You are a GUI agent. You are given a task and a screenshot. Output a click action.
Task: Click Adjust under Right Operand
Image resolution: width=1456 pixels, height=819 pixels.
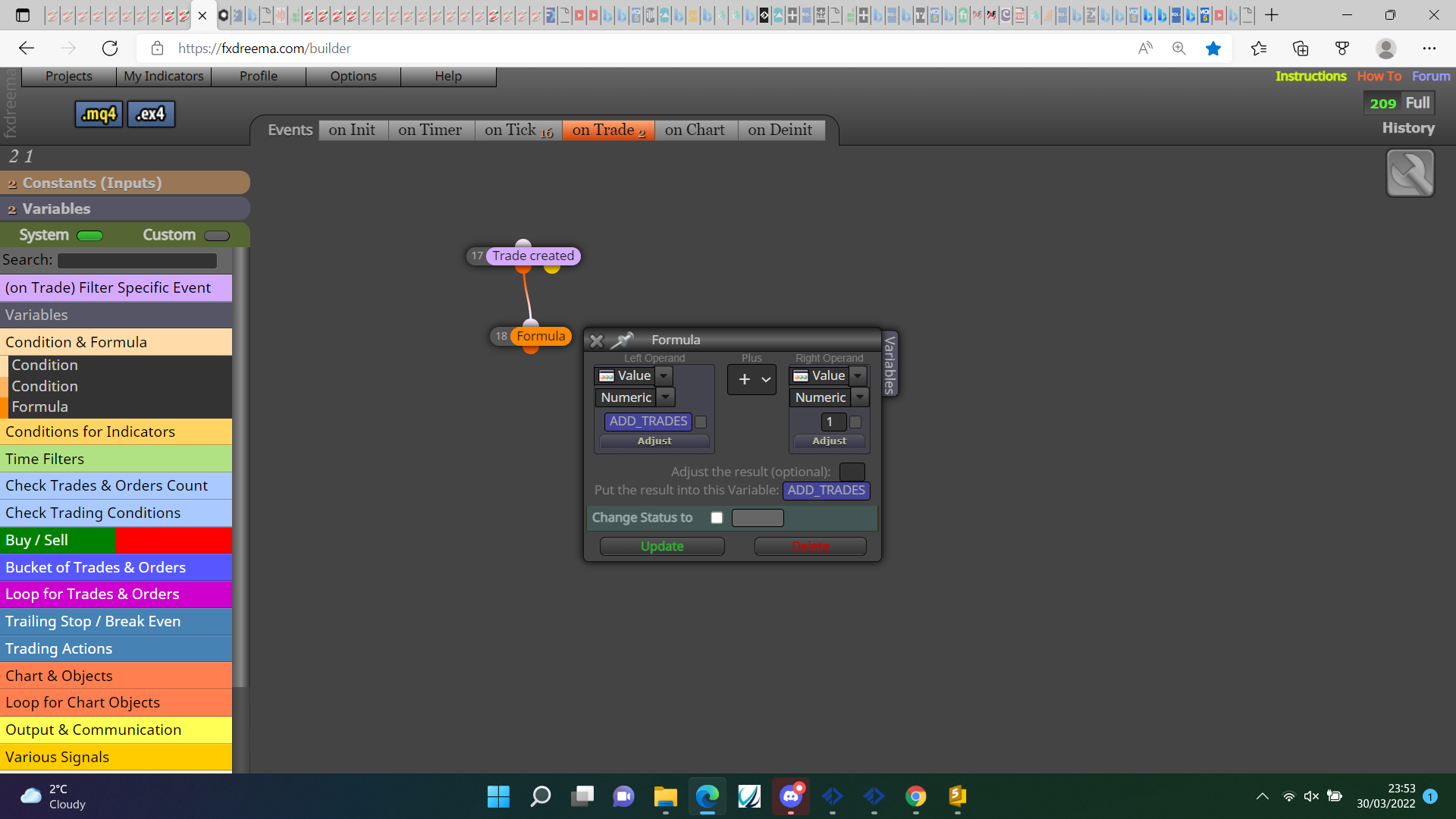[x=830, y=441]
